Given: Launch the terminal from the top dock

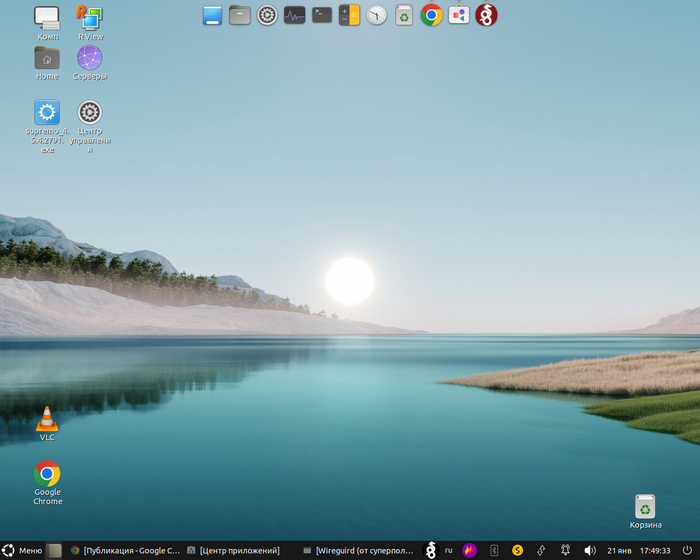Looking at the screenshot, I should pyautogui.click(x=322, y=15).
